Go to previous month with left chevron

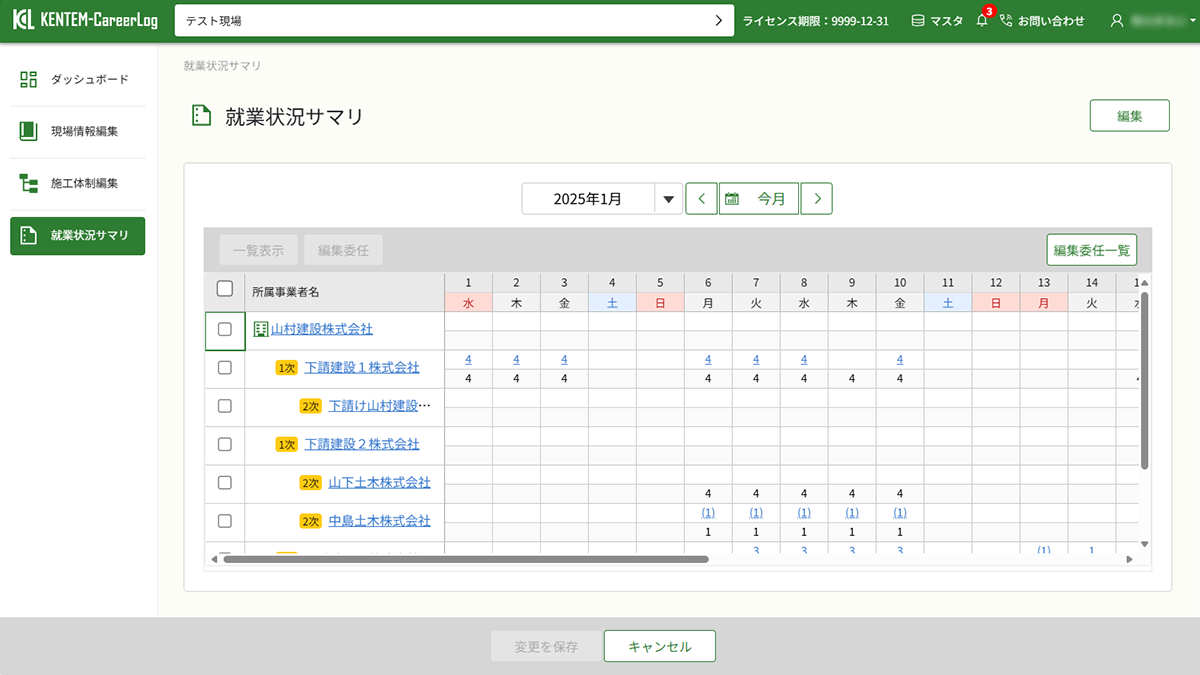701,198
